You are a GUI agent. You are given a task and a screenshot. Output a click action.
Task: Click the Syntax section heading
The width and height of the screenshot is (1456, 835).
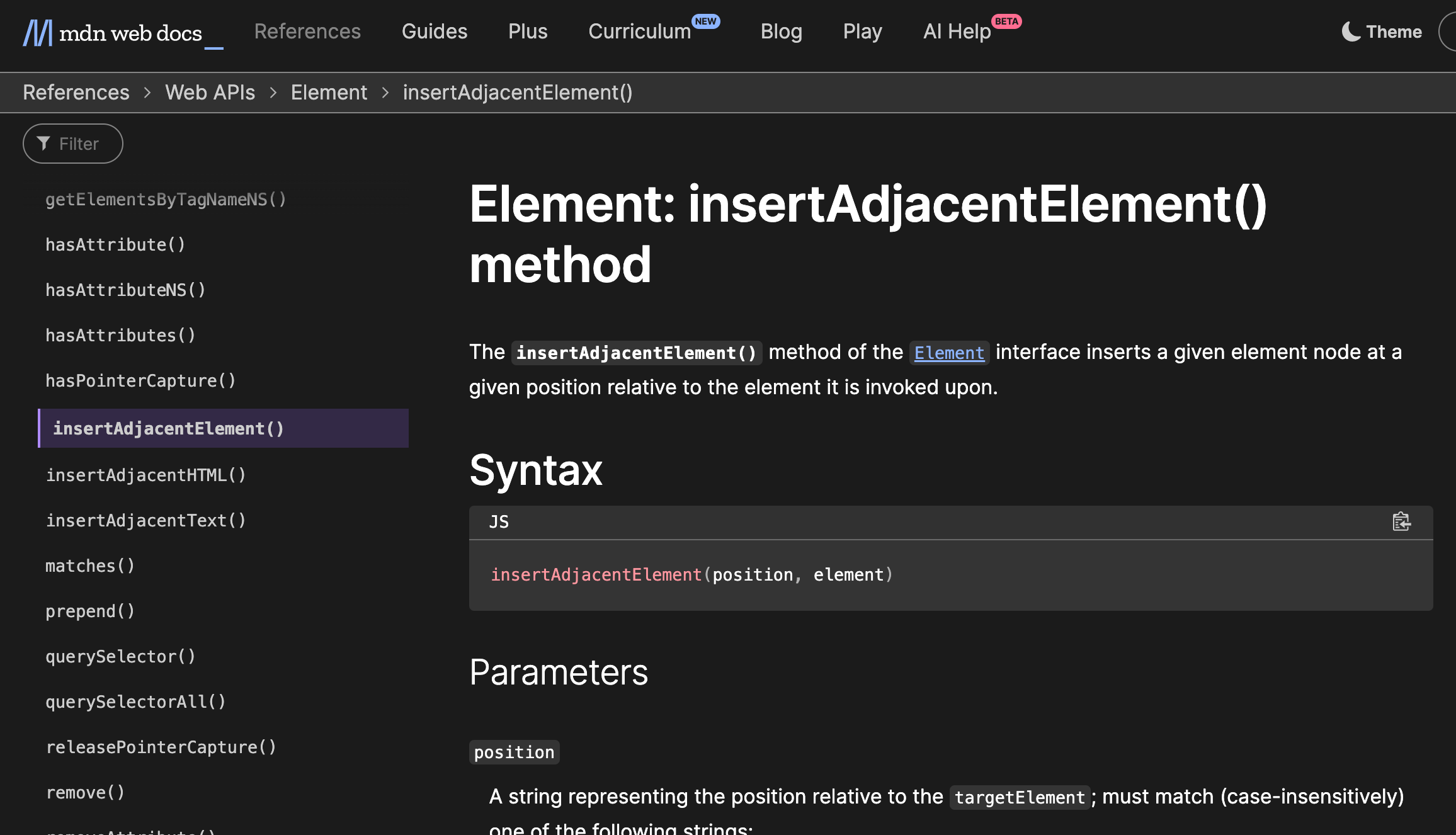(x=536, y=470)
